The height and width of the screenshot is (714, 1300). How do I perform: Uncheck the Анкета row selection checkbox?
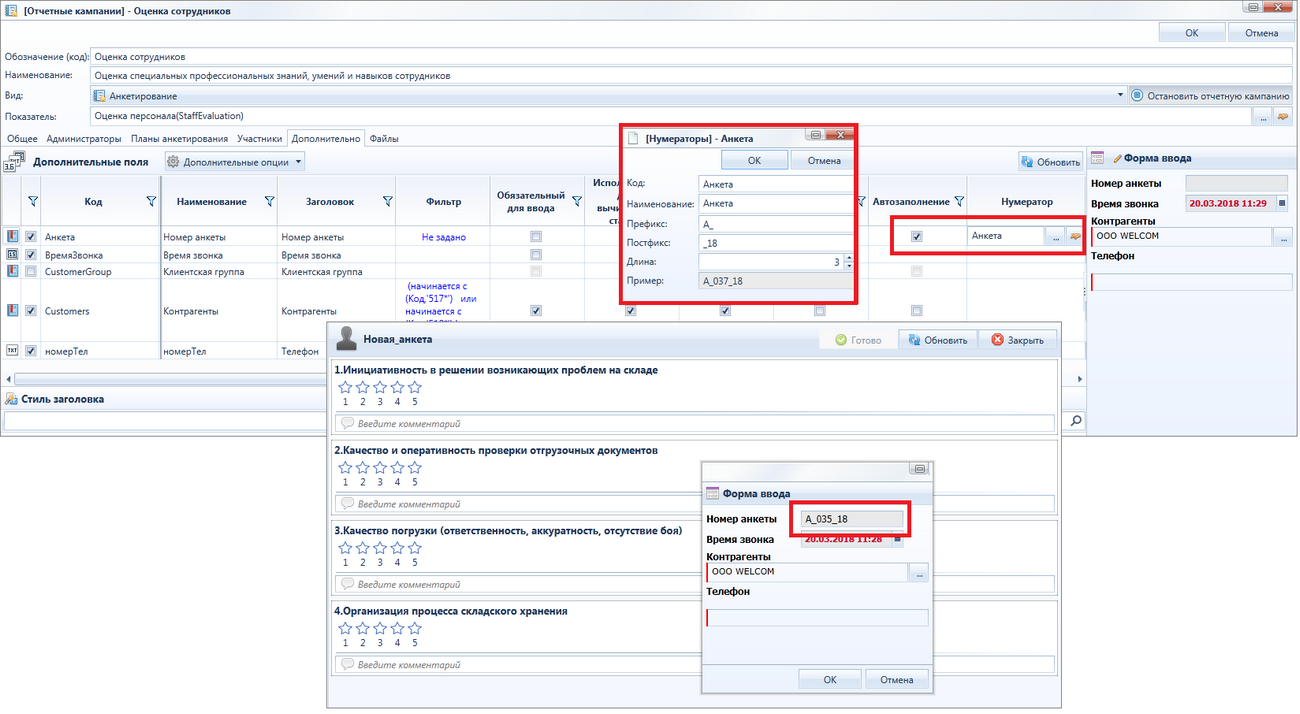click(31, 237)
